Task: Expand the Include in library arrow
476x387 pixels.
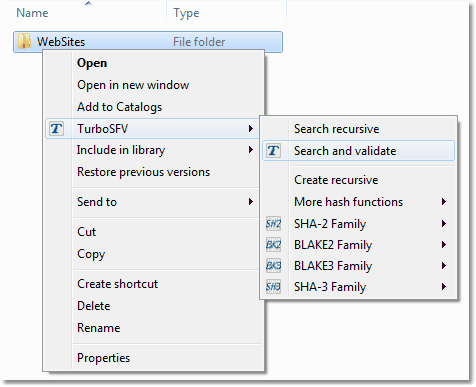Action: (x=251, y=150)
